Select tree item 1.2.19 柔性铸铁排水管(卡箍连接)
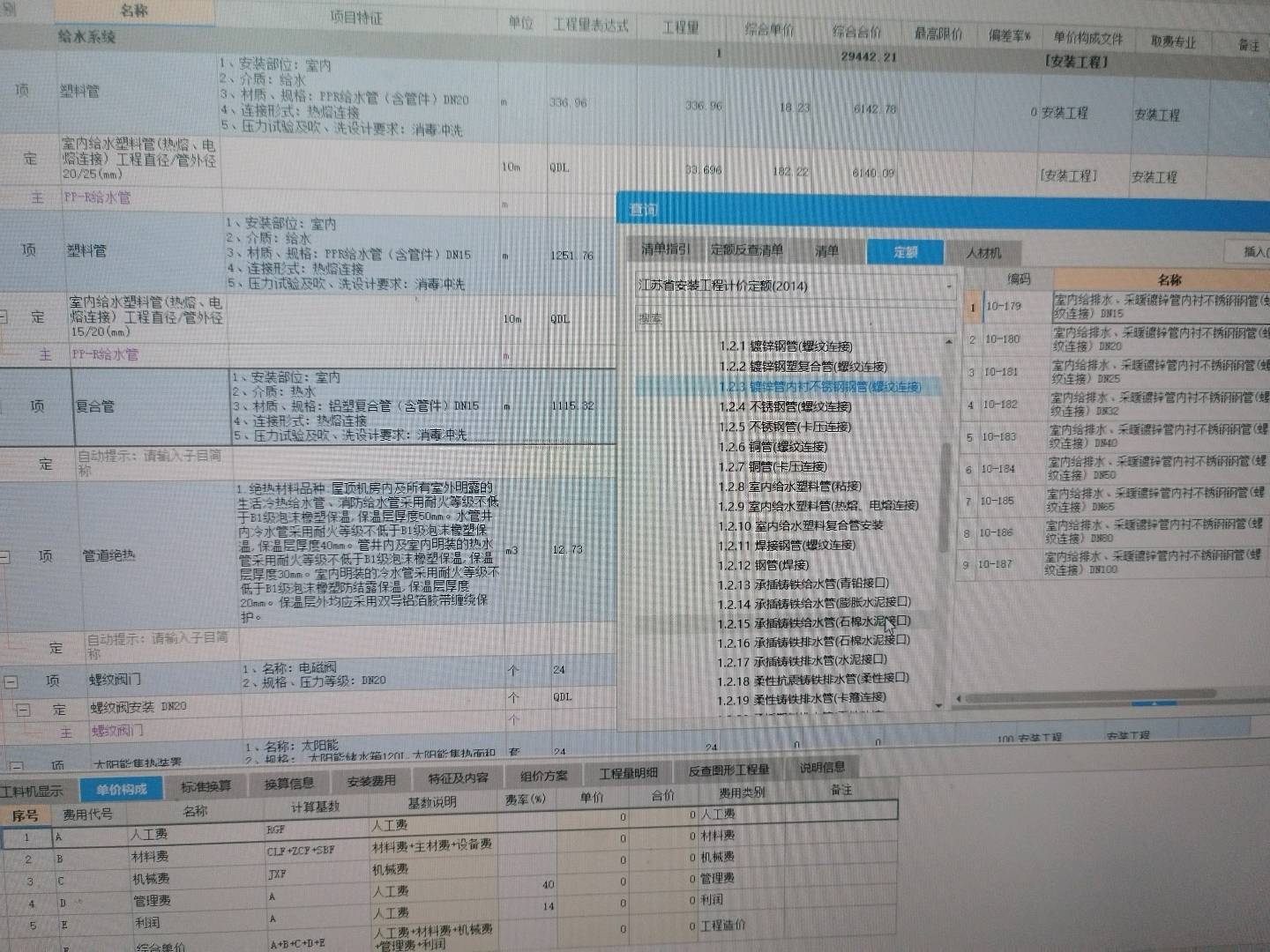The image size is (1270, 952). 803,699
